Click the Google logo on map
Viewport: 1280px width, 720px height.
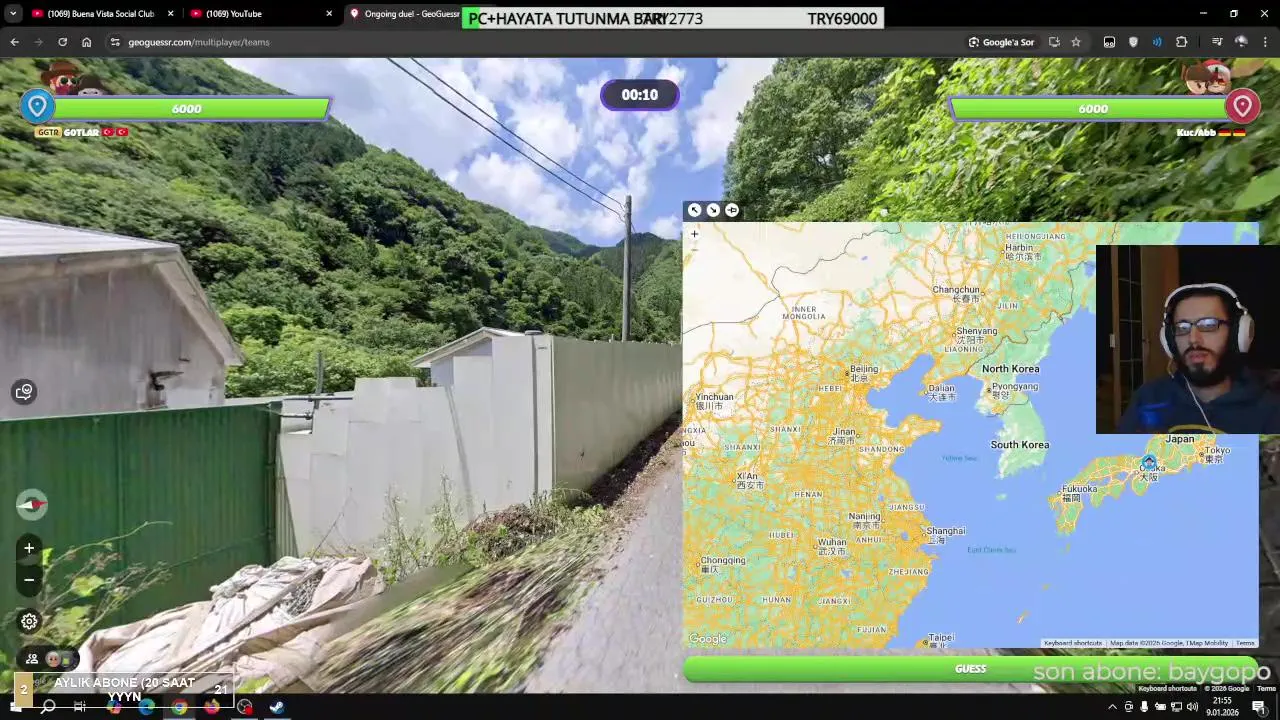(x=708, y=639)
